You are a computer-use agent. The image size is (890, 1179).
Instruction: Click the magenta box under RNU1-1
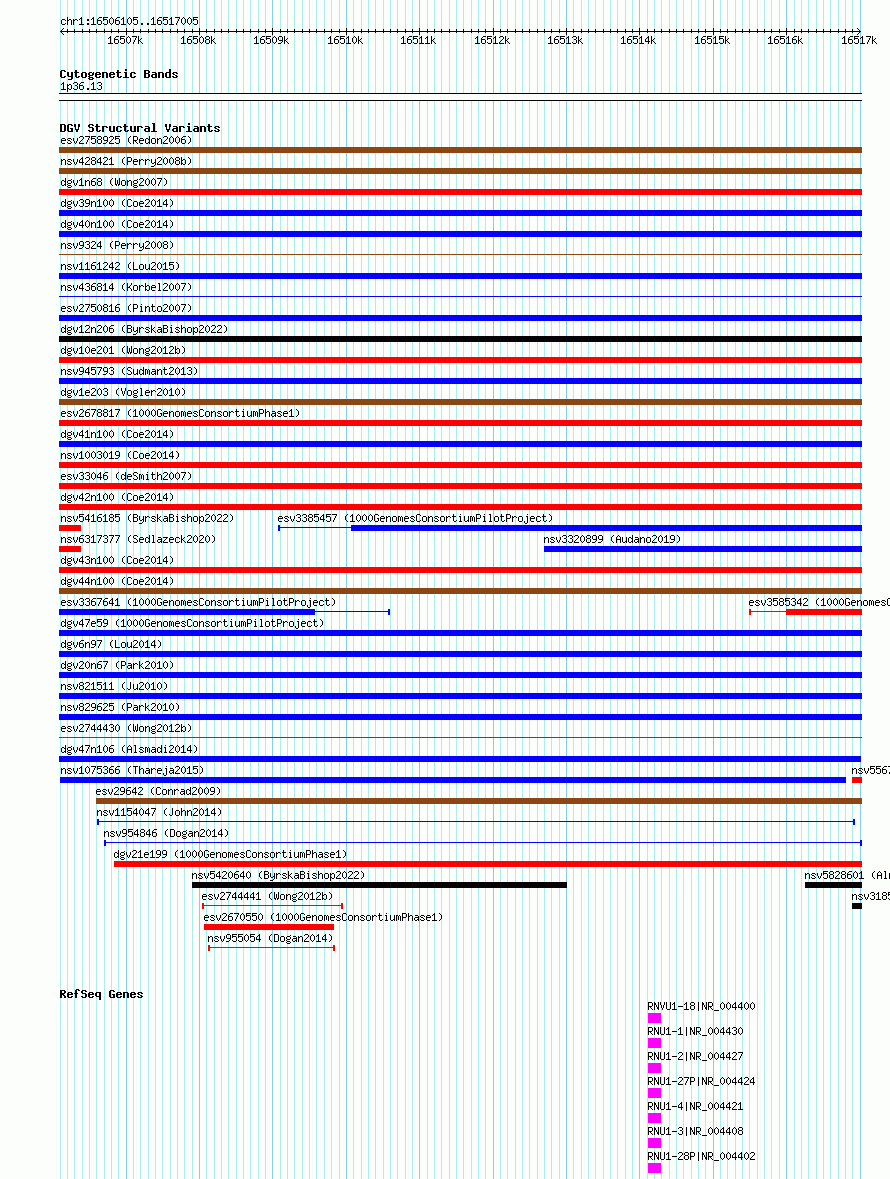654,1043
